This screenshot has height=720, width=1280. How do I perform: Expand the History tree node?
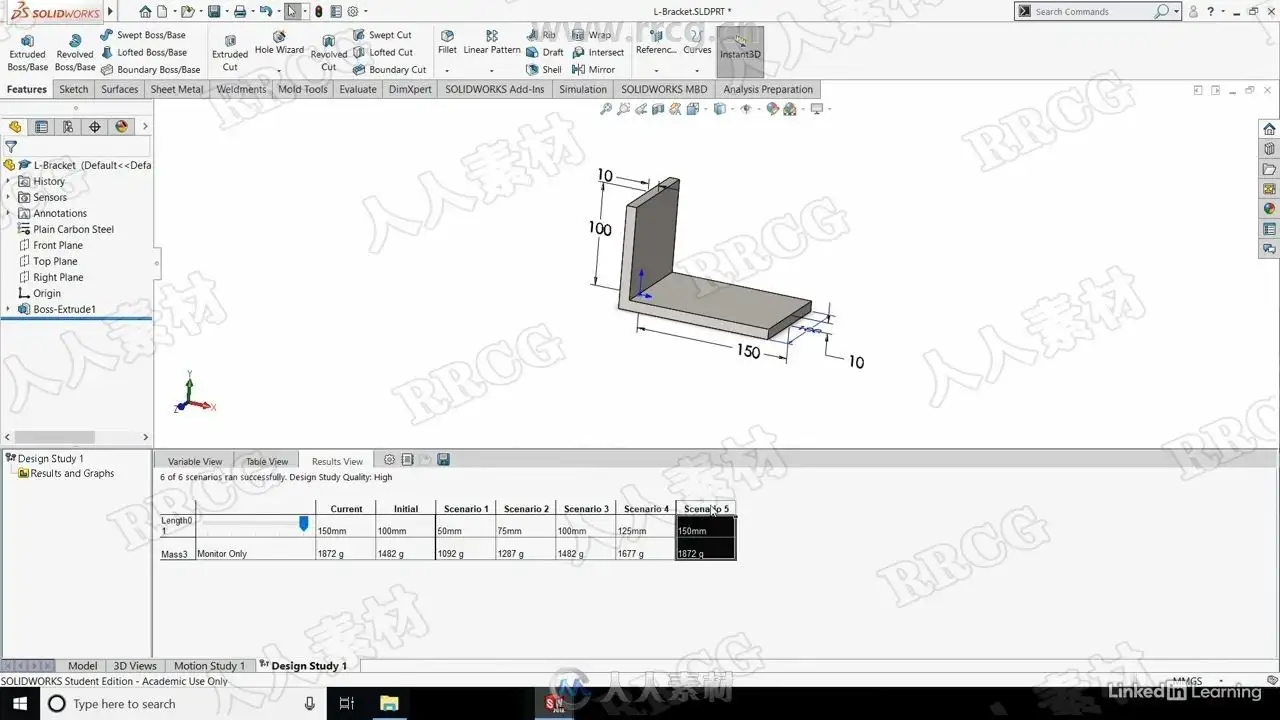coord(8,182)
